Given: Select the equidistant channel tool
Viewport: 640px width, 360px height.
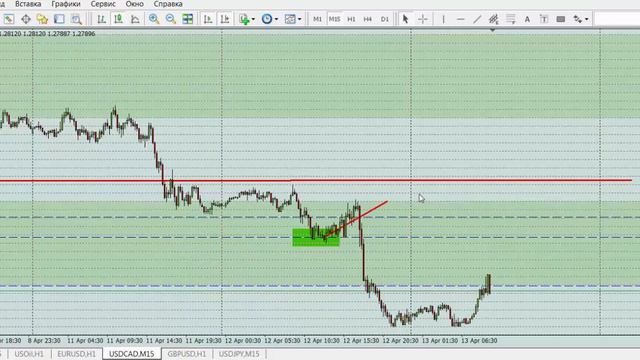Looking at the screenshot, I should click(x=494, y=19).
